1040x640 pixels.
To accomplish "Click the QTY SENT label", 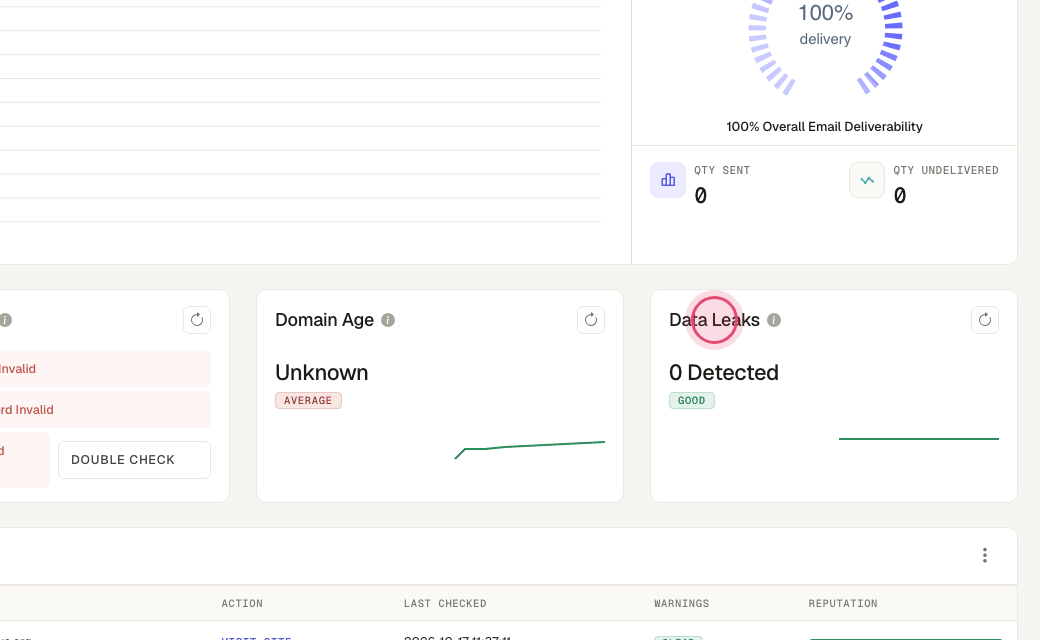I will click(722, 170).
